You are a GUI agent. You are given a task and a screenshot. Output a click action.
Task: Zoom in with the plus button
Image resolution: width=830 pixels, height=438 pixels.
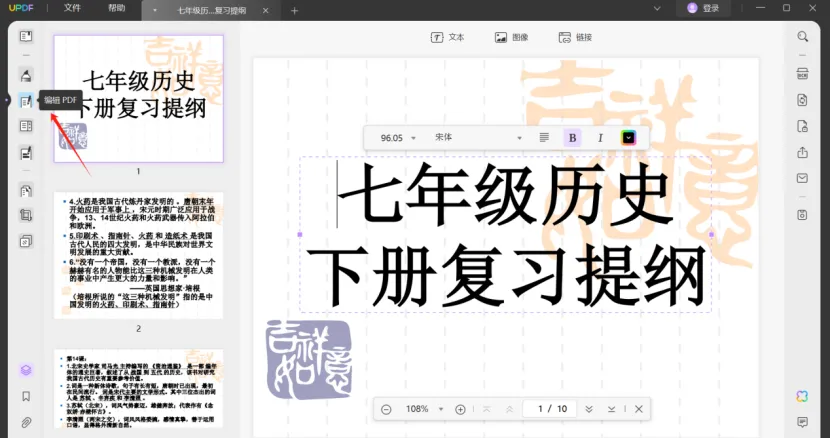tap(461, 409)
